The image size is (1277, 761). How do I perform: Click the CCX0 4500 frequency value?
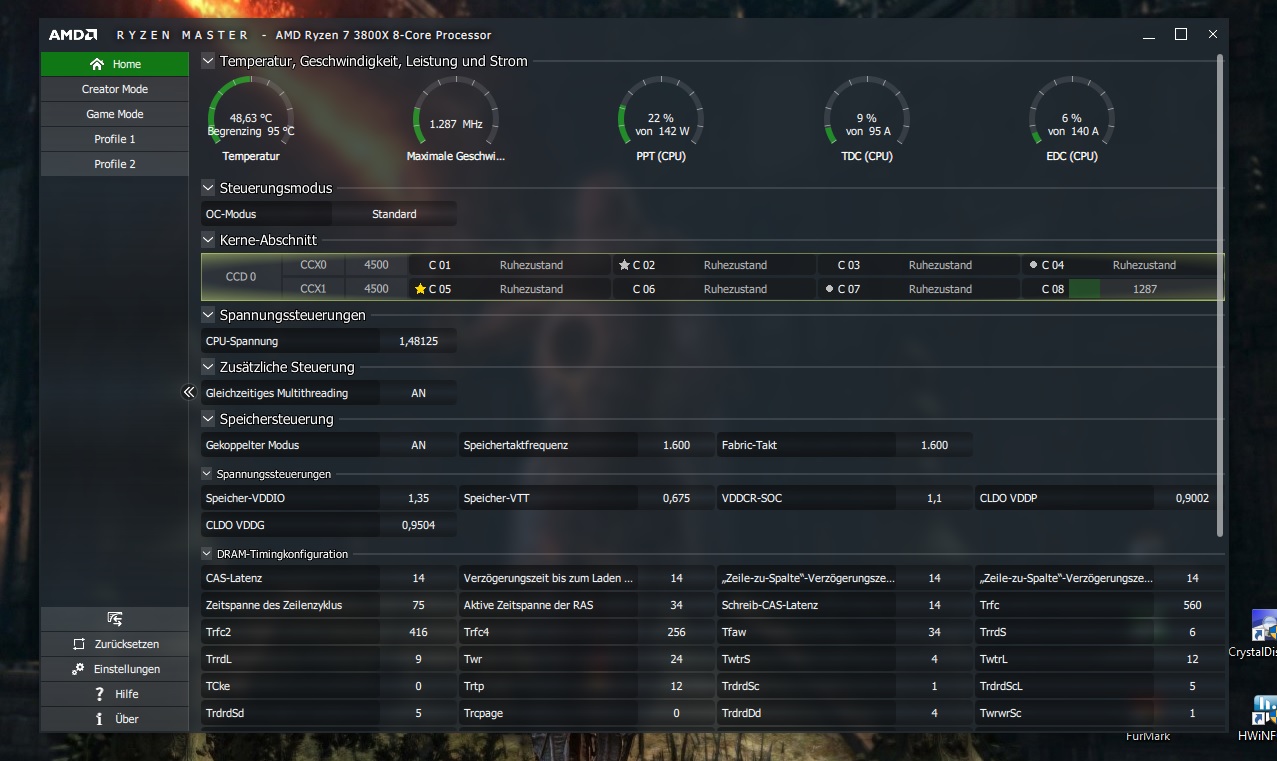(376, 265)
